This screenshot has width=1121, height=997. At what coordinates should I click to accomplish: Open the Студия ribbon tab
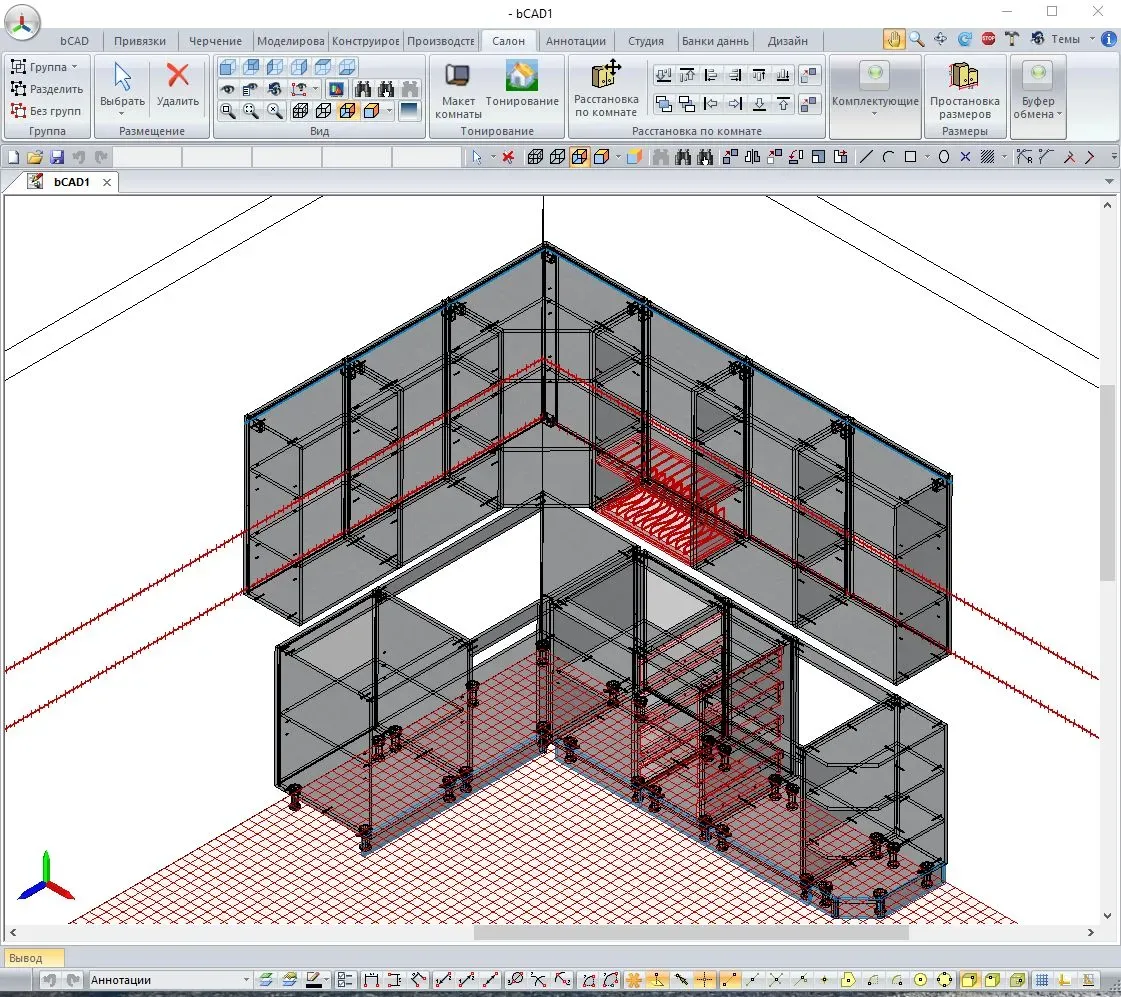pos(646,41)
